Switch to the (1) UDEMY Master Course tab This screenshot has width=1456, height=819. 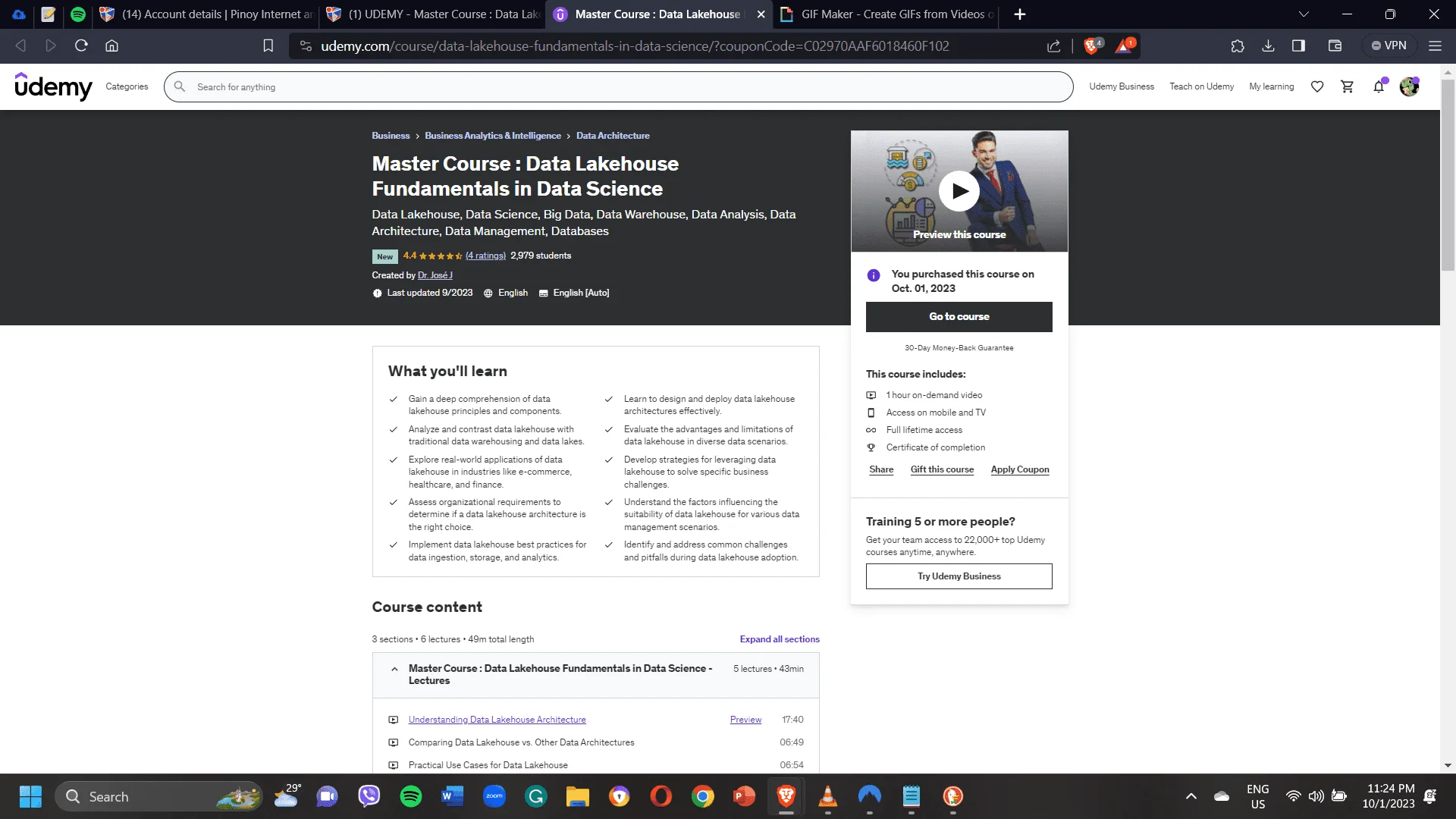(x=432, y=14)
